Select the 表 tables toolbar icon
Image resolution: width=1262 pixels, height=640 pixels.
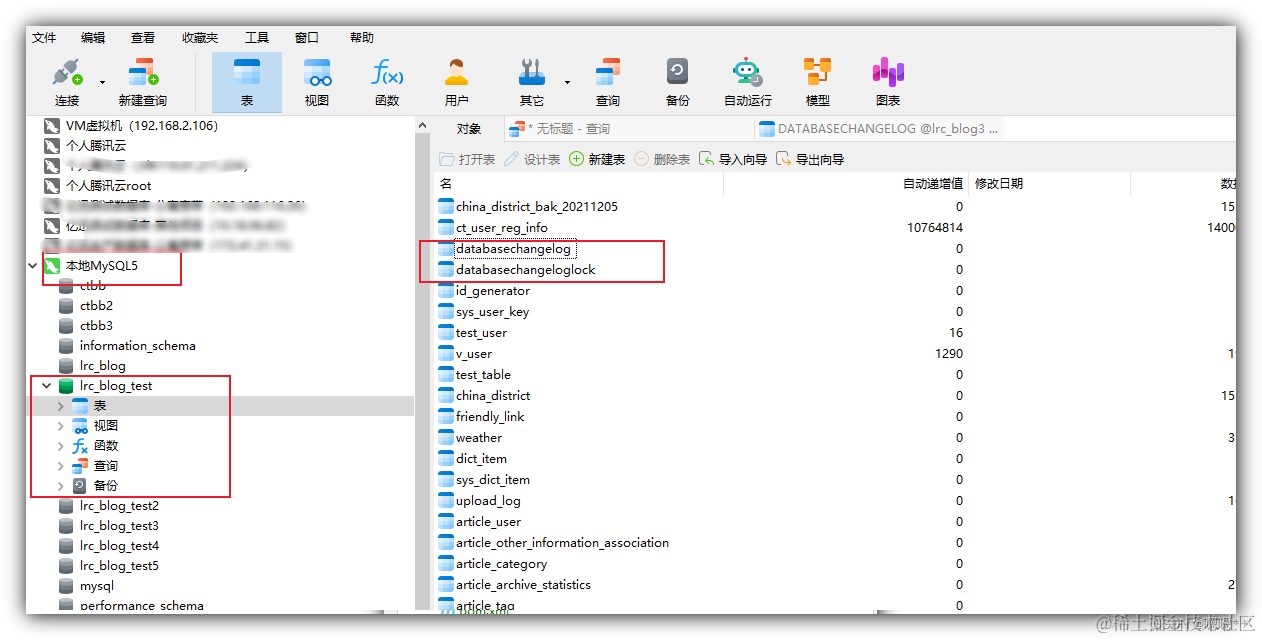(x=246, y=83)
